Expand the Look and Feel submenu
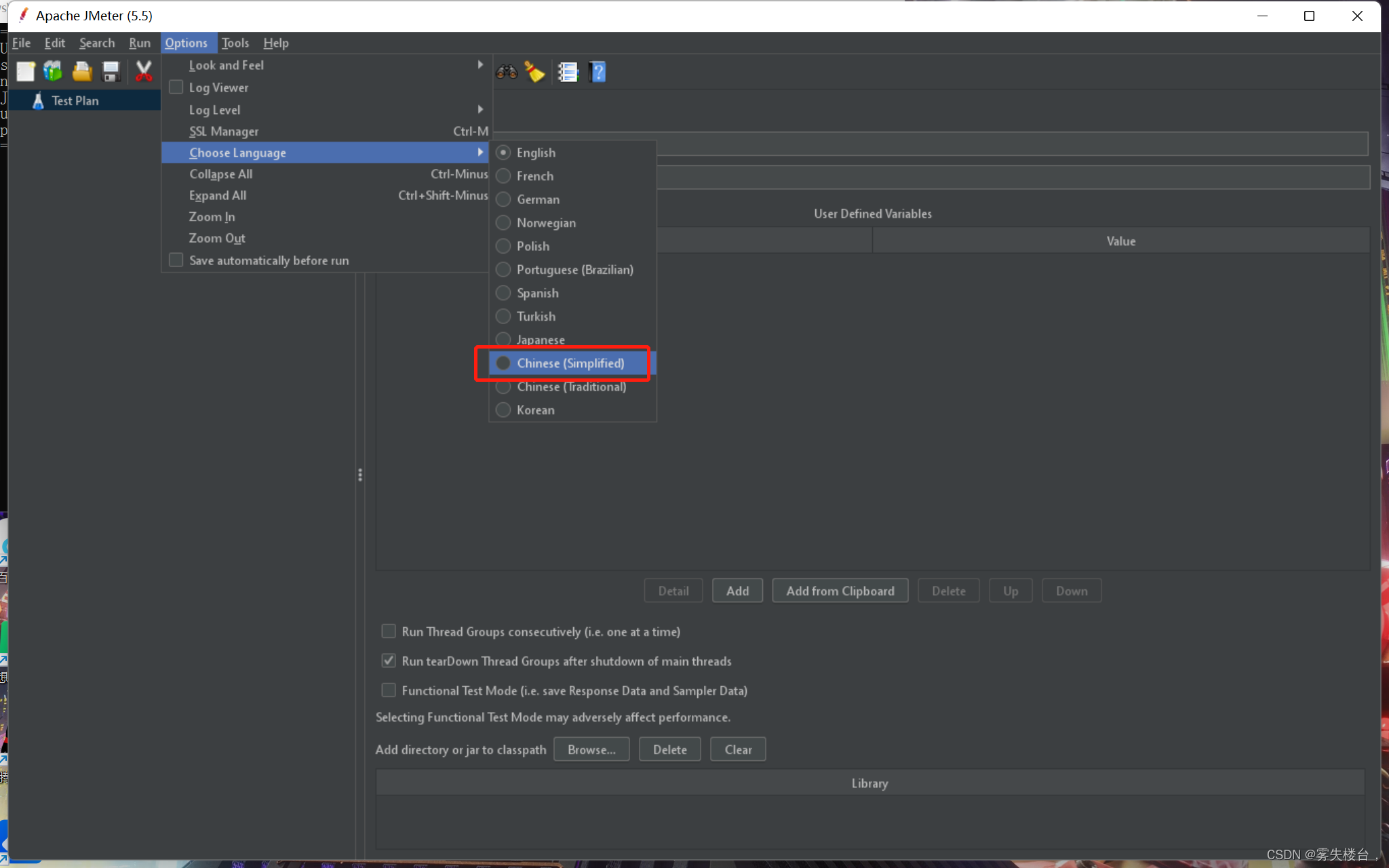This screenshot has height=868, width=1389. tap(326, 65)
